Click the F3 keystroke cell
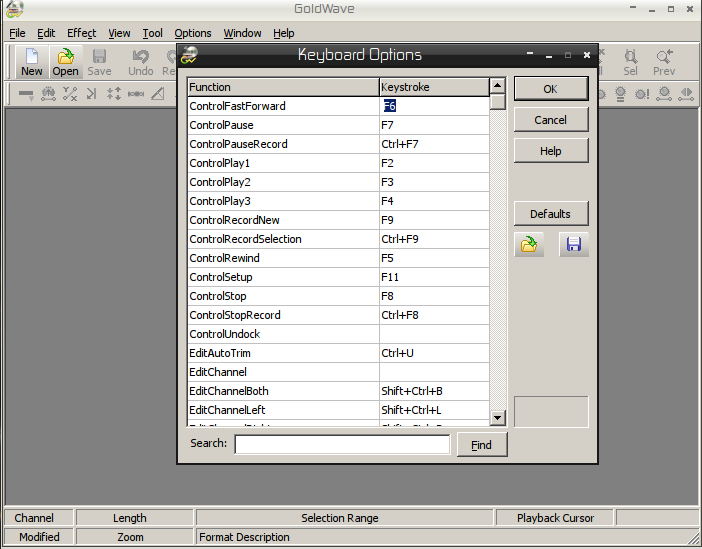Image resolution: width=702 pixels, height=549 pixels. pos(434,182)
